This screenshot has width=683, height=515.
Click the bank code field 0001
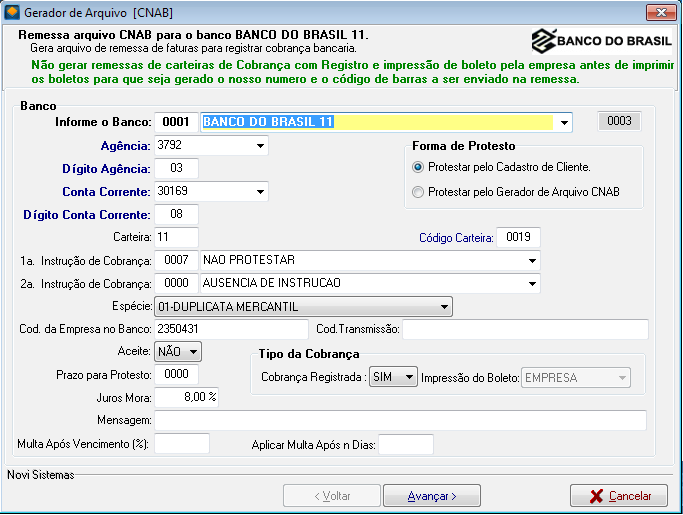[176, 122]
